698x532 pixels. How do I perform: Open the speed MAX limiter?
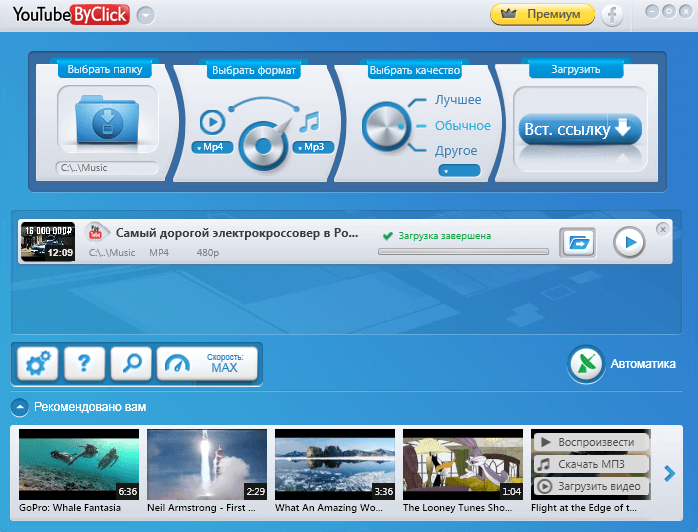pyautogui.click(x=207, y=365)
